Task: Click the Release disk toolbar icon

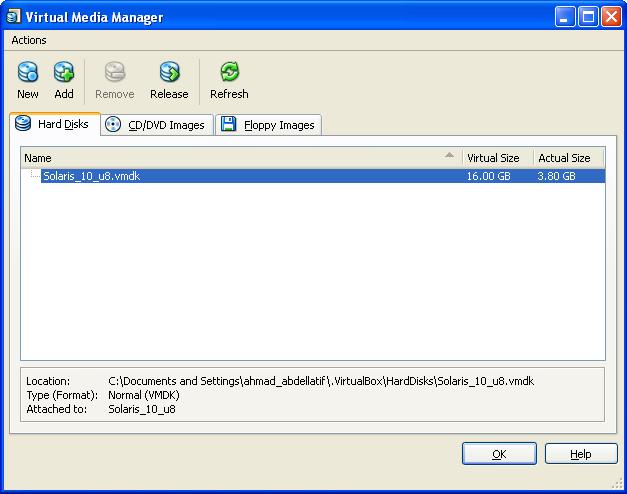Action: (x=170, y=72)
